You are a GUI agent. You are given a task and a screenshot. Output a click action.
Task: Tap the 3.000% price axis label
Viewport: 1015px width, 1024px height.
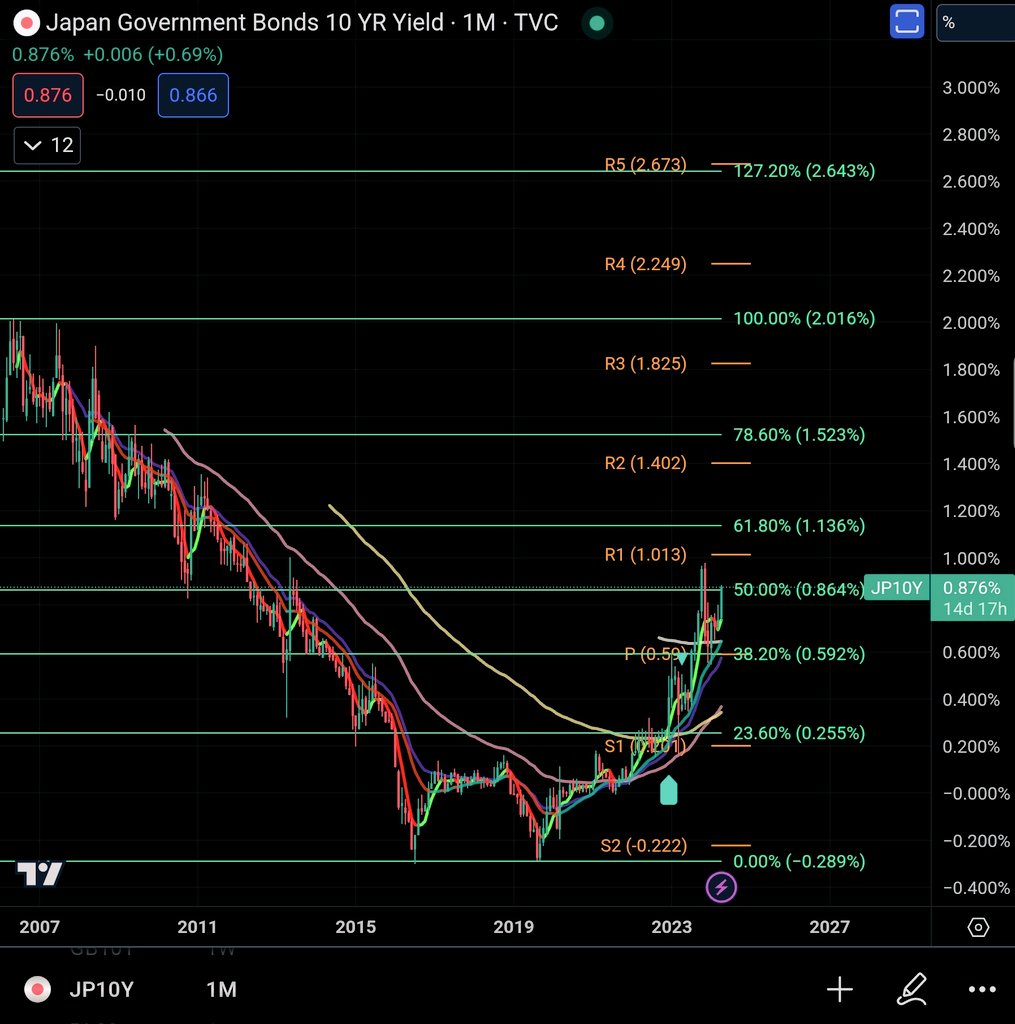[971, 88]
